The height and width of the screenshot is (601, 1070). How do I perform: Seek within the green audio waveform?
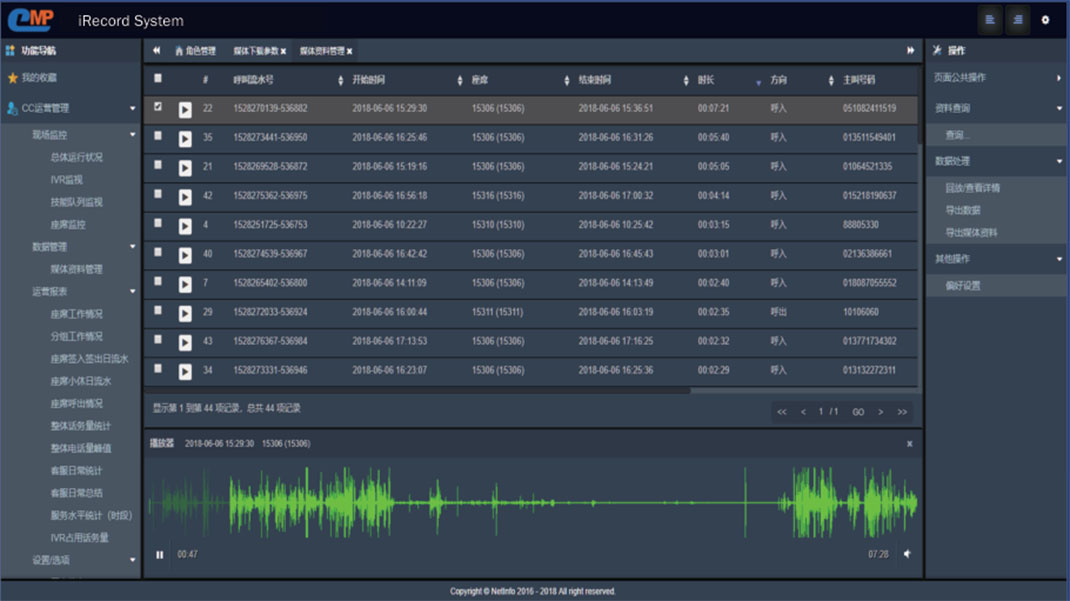tap(530, 503)
